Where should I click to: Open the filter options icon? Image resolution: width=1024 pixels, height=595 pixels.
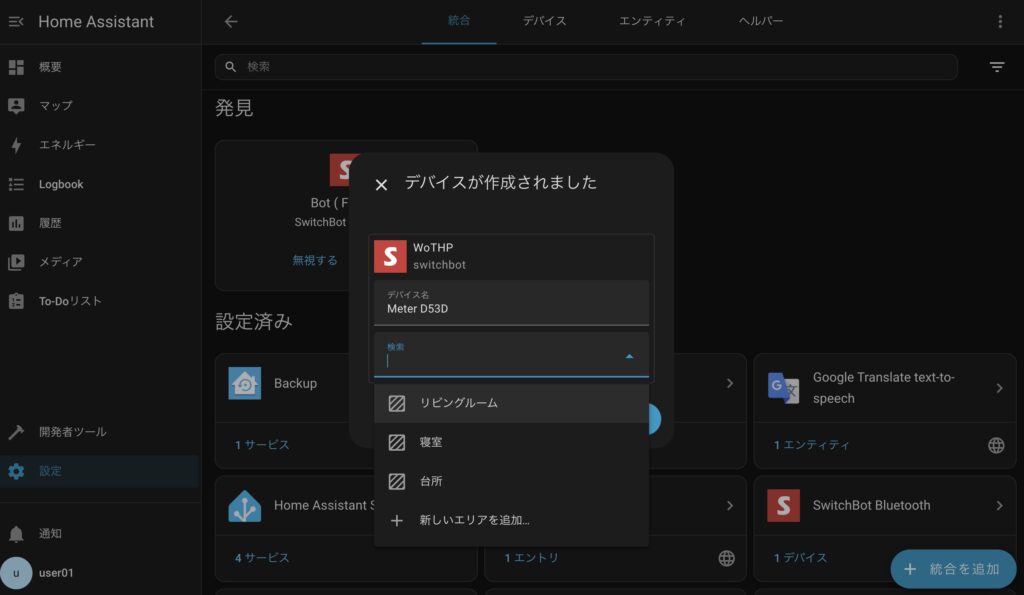pyautogui.click(x=997, y=67)
